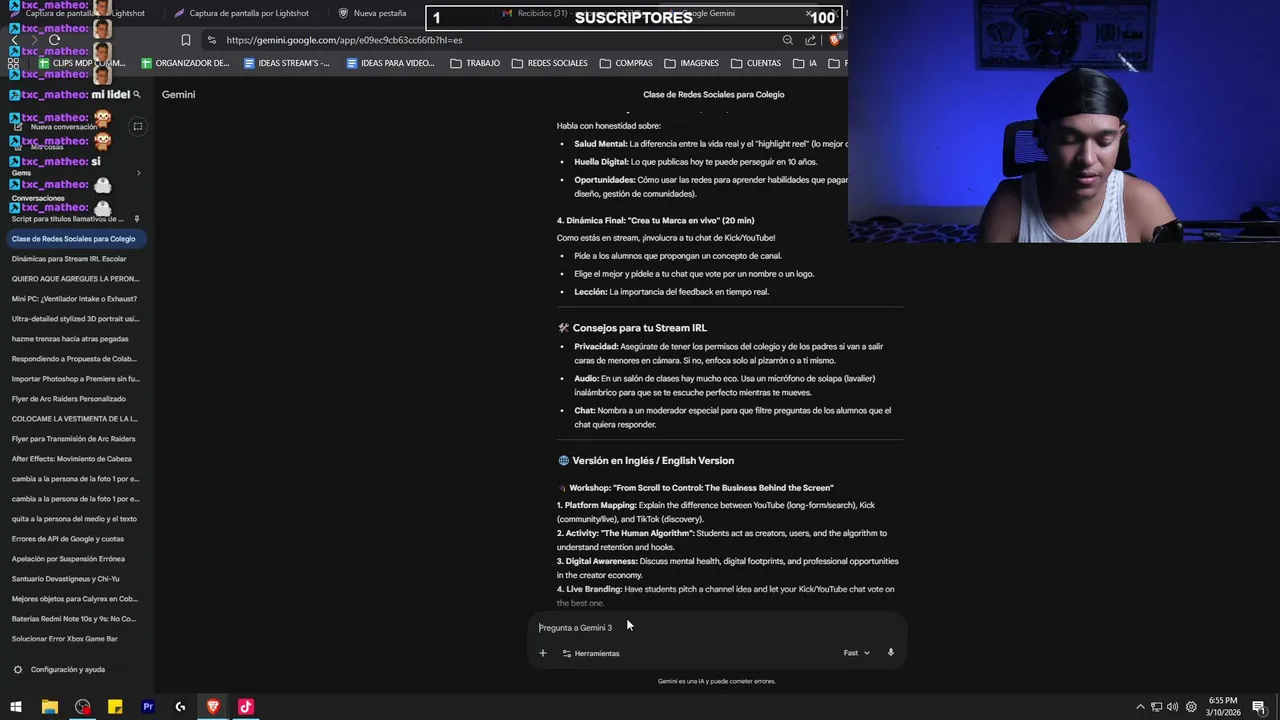Click the bookmark icon beside the address bar
1280x720 pixels.
(186, 40)
